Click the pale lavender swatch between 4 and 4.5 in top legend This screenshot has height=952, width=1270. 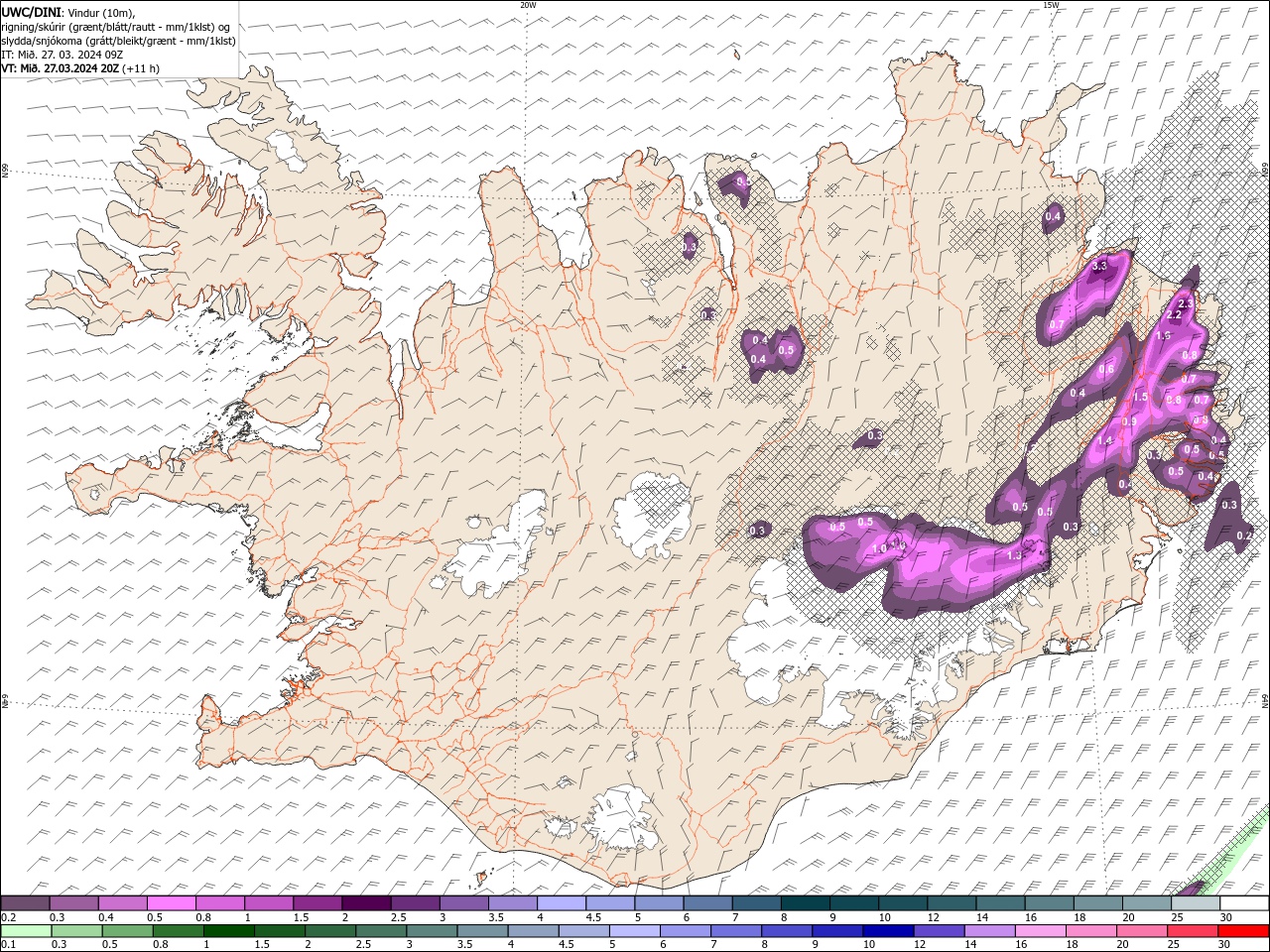click(x=561, y=903)
